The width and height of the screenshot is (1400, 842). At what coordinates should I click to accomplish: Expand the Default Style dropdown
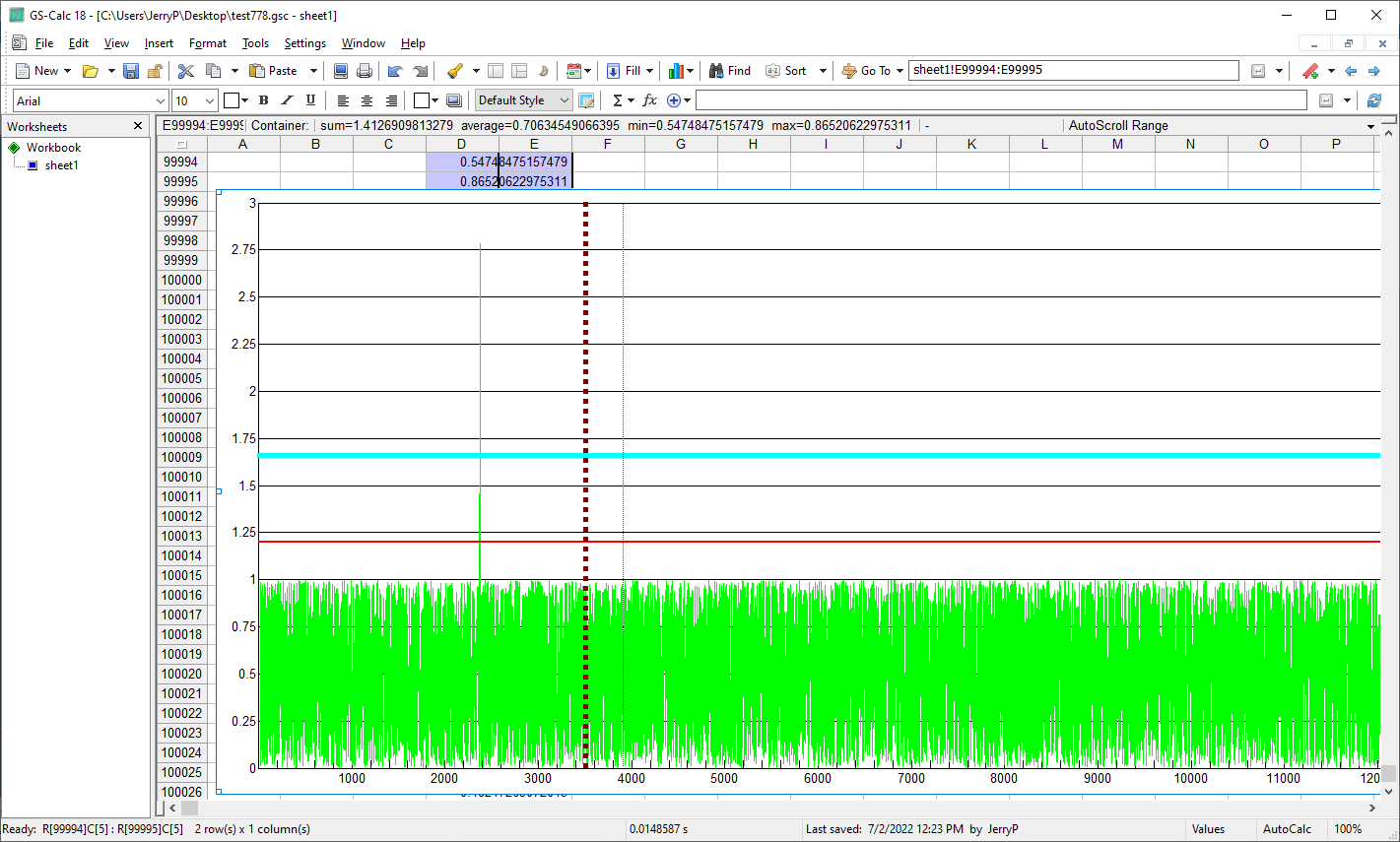(x=564, y=100)
